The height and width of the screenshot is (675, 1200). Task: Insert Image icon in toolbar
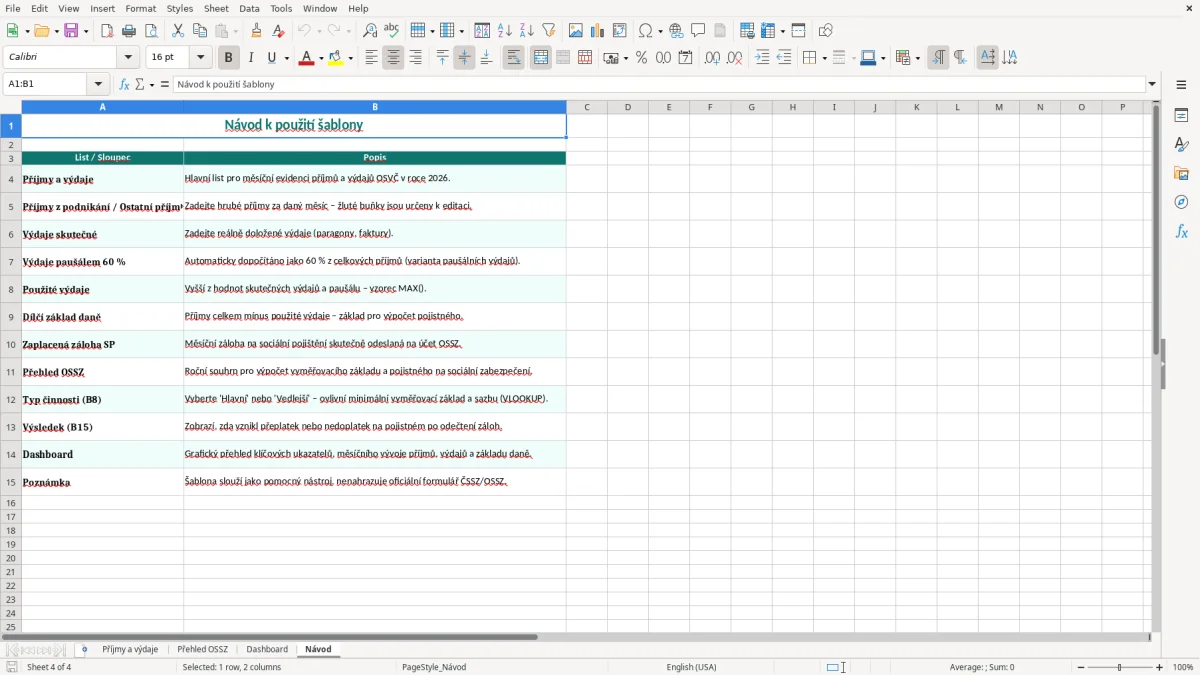click(576, 31)
